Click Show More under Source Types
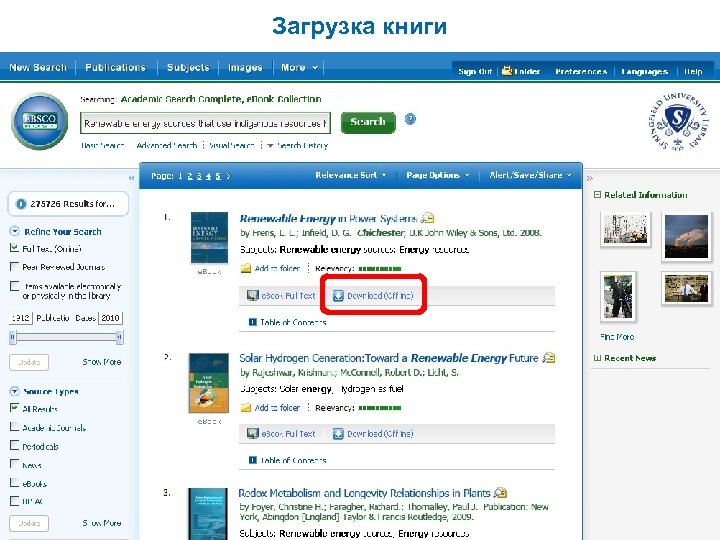 [x=101, y=523]
